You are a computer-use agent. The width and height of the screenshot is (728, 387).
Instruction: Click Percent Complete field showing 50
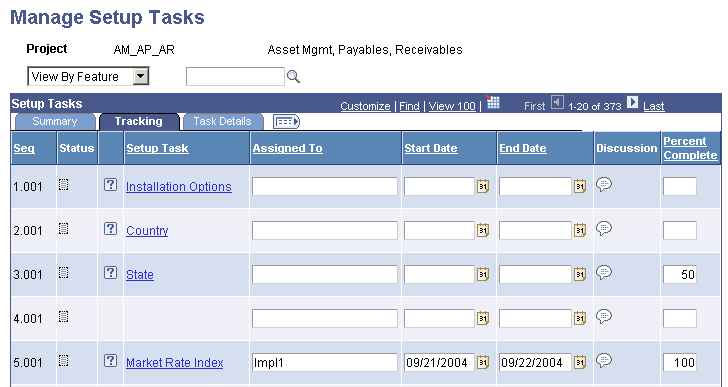(x=680, y=275)
